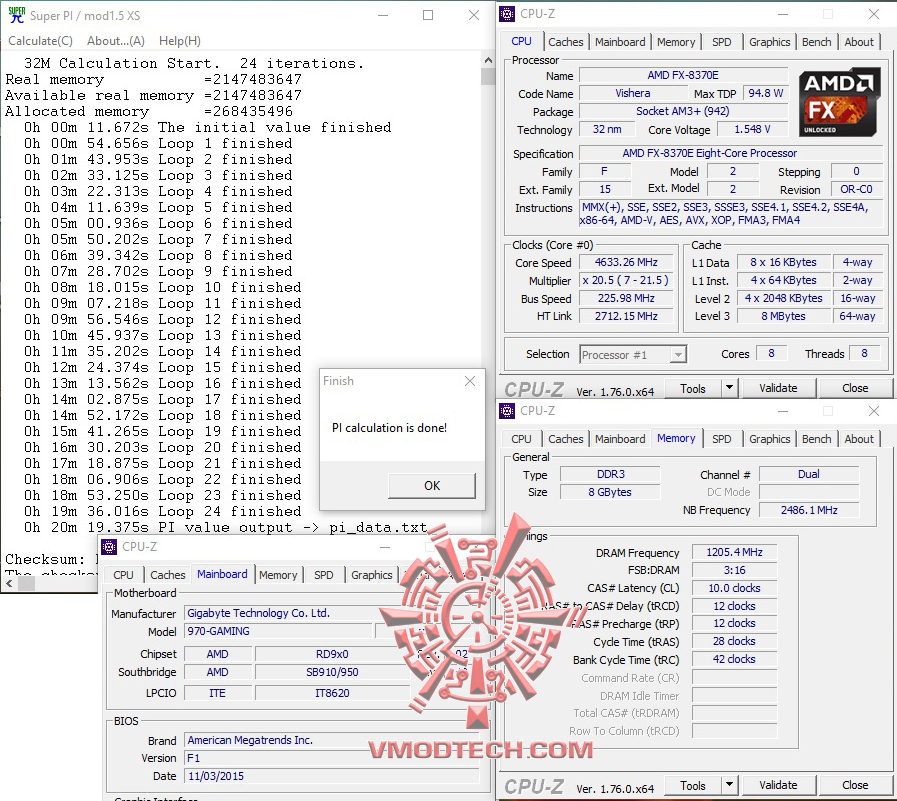The width and height of the screenshot is (897, 801).
Task: Open About tab in top CPU-Z window
Action: click(x=859, y=42)
